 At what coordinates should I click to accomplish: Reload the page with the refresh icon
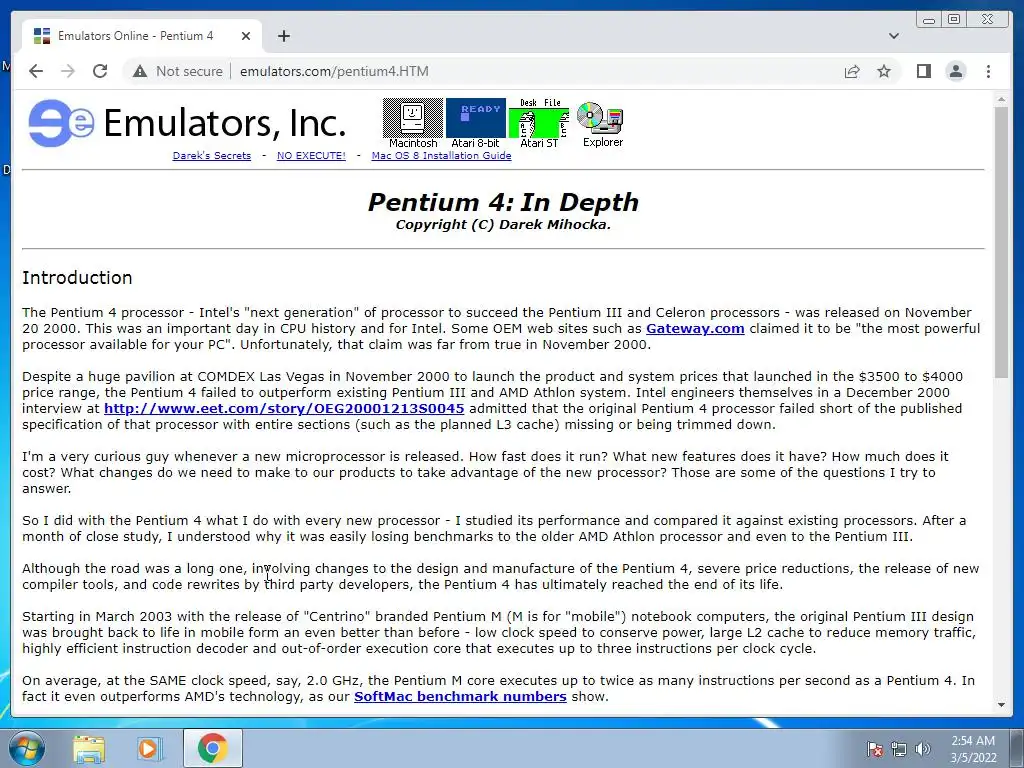(100, 71)
